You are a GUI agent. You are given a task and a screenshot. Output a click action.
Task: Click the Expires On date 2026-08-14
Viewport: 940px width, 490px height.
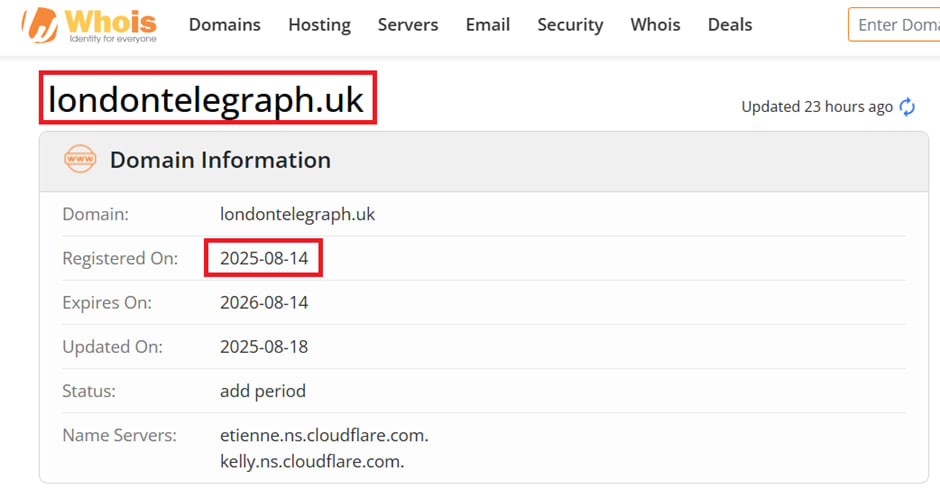click(264, 302)
